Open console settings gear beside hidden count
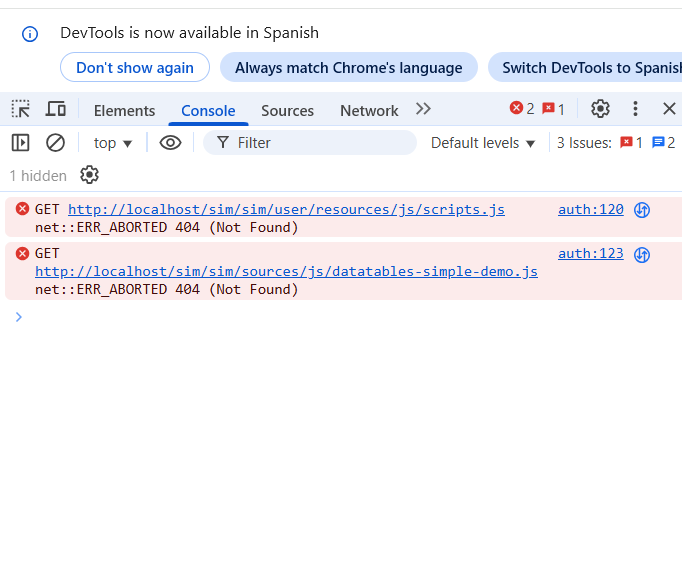Screen dimensions: 682x580 (89, 175)
